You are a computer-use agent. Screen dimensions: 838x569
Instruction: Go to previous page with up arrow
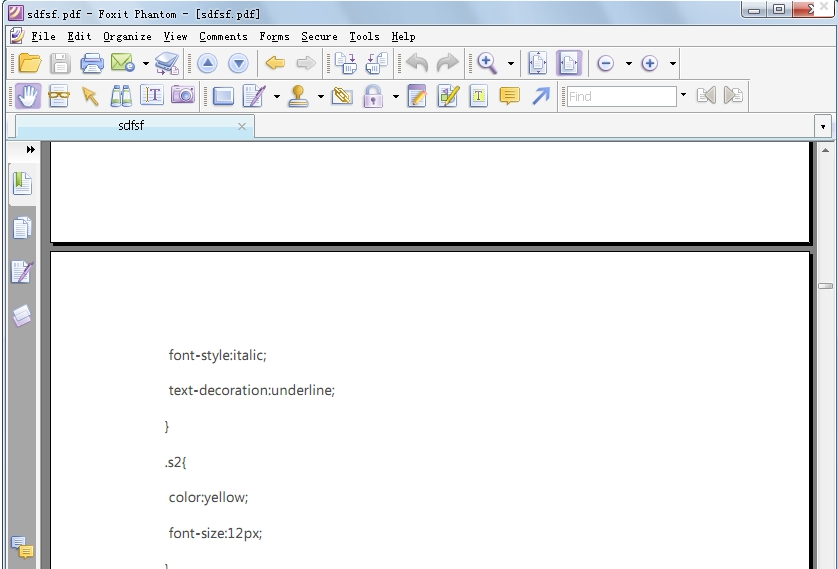pyautogui.click(x=207, y=64)
